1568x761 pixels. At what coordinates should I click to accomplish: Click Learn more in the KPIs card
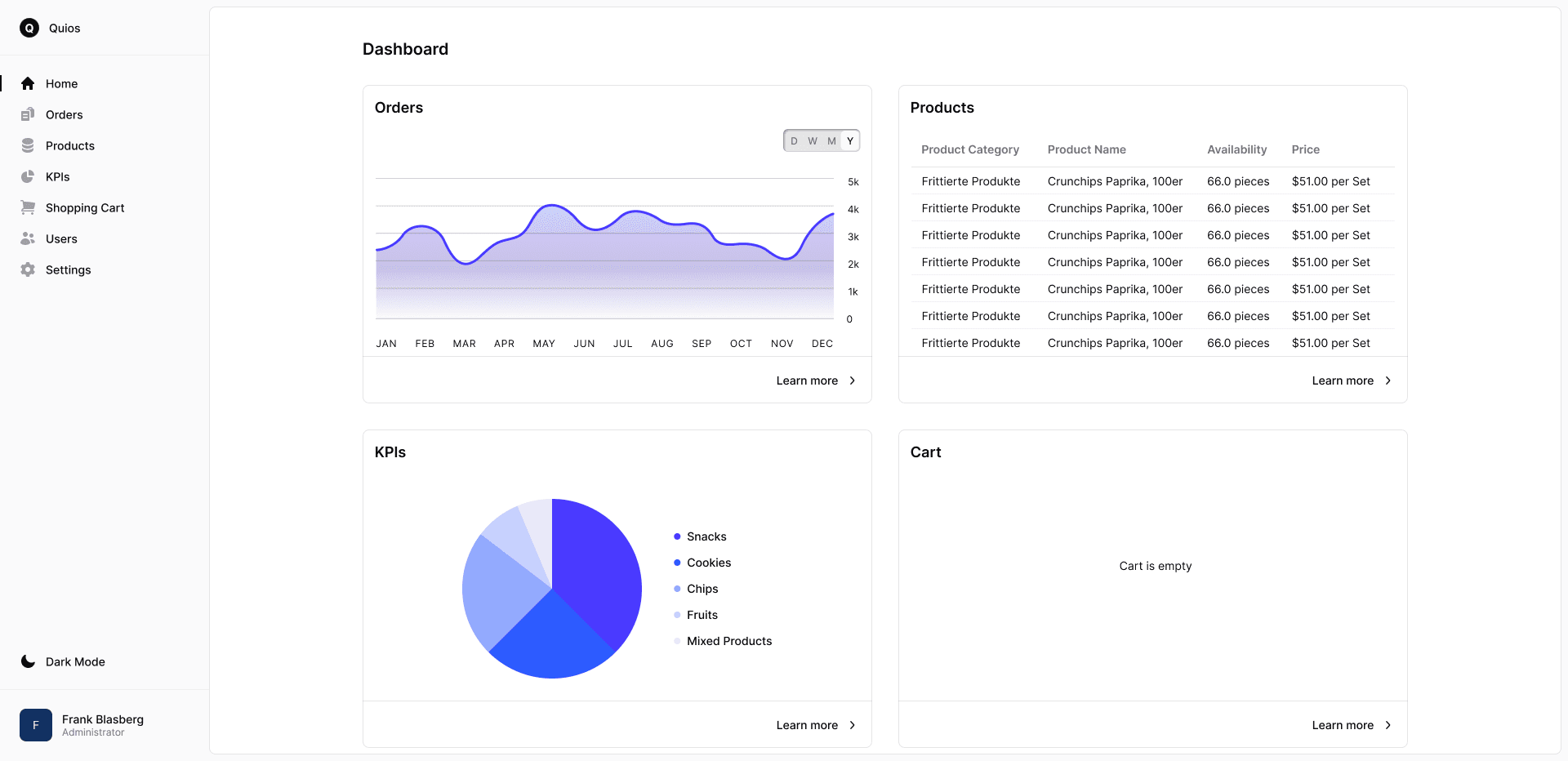tap(807, 725)
